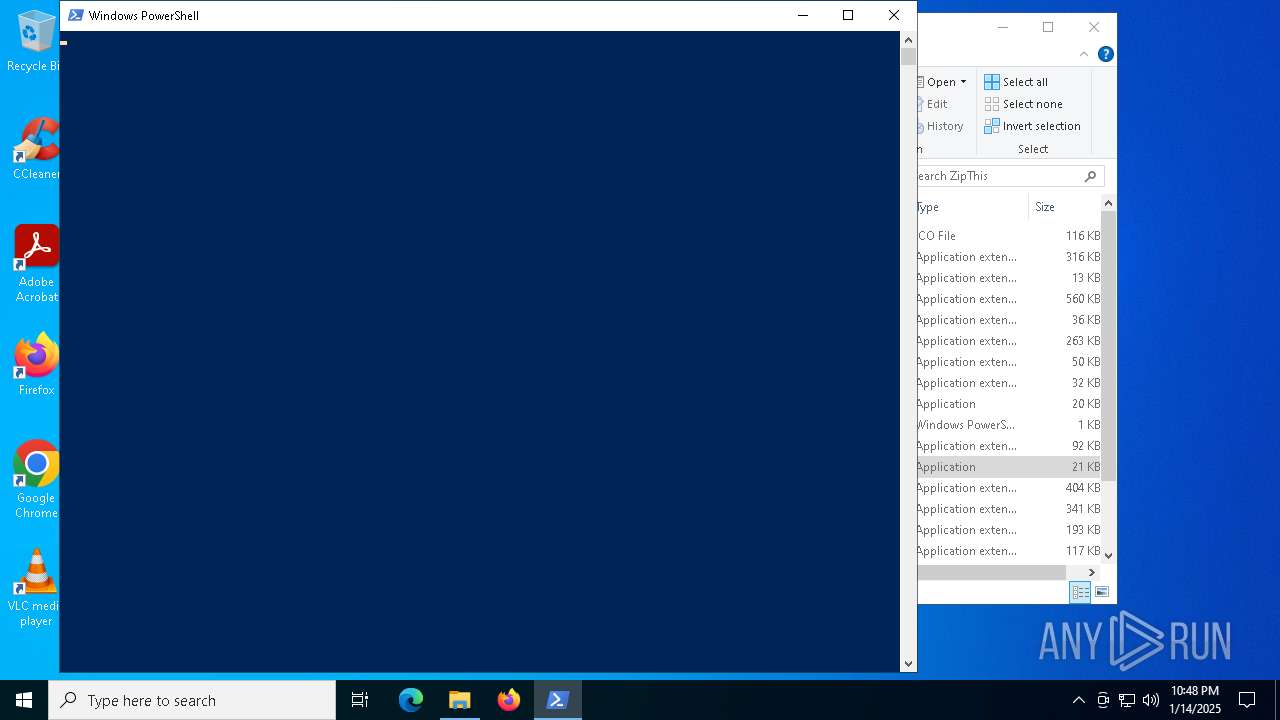Select the row sized 193 KB
Image resolution: width=1280 pixels, height=720 pixels.
click(x=1009, y=530)
